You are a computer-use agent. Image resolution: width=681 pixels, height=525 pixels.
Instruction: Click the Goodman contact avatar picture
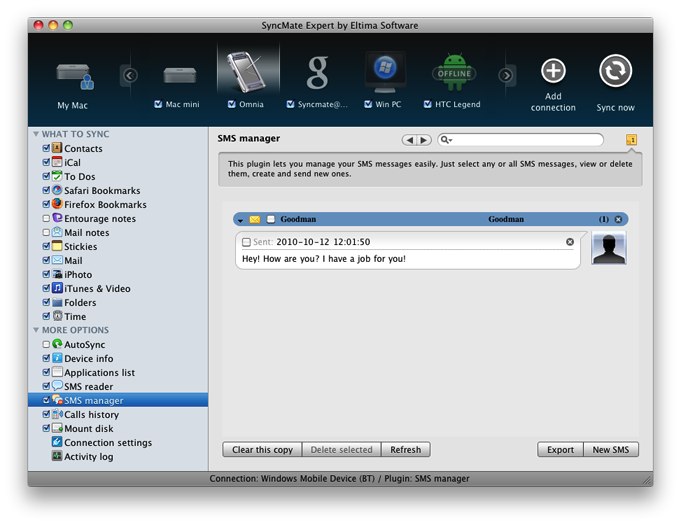pyautogui.click(x=608, y=248)
